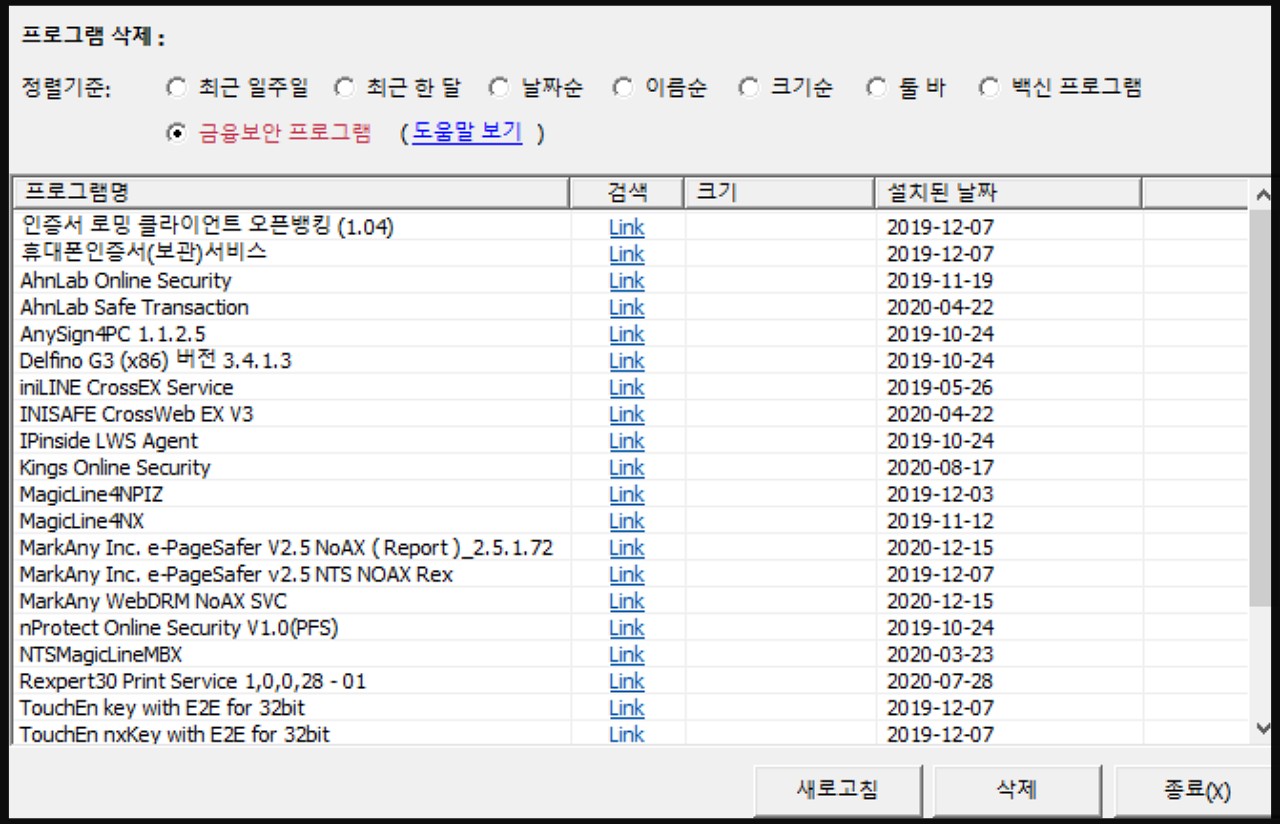Select the Kings Online Security entry
The height and width of the screenshot is (824, 1280).
pos(115,468)
